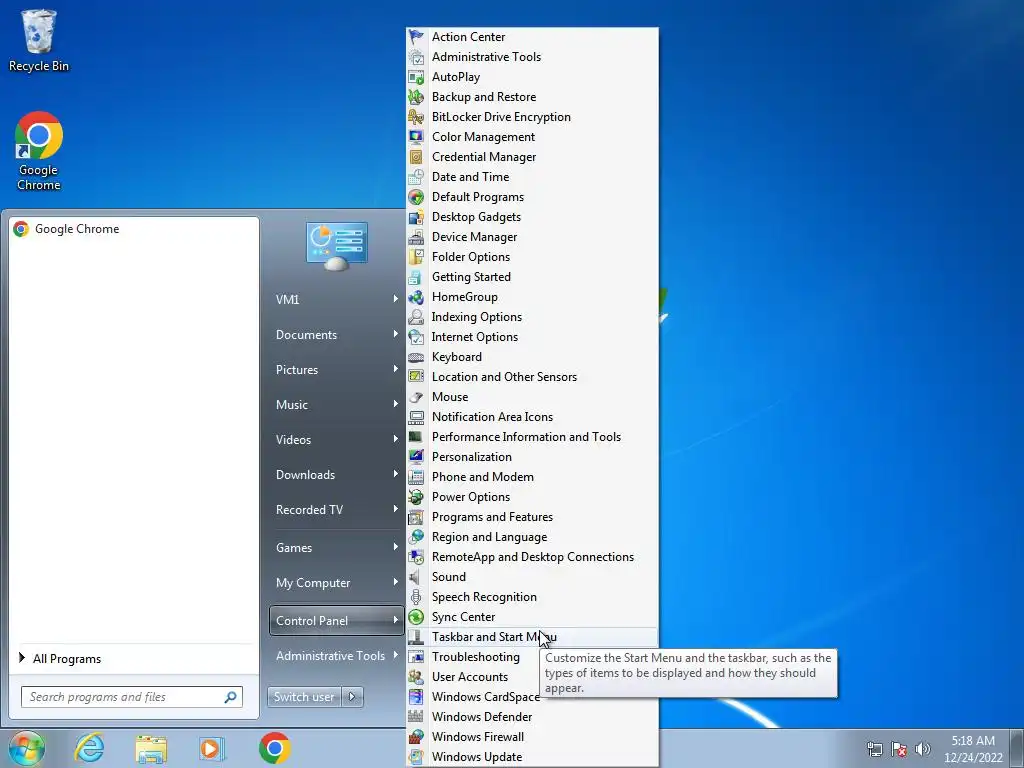The image size is (1024, 768).
Task: Expand the Recorded TV submenu
Action: [x=396, y=509]
